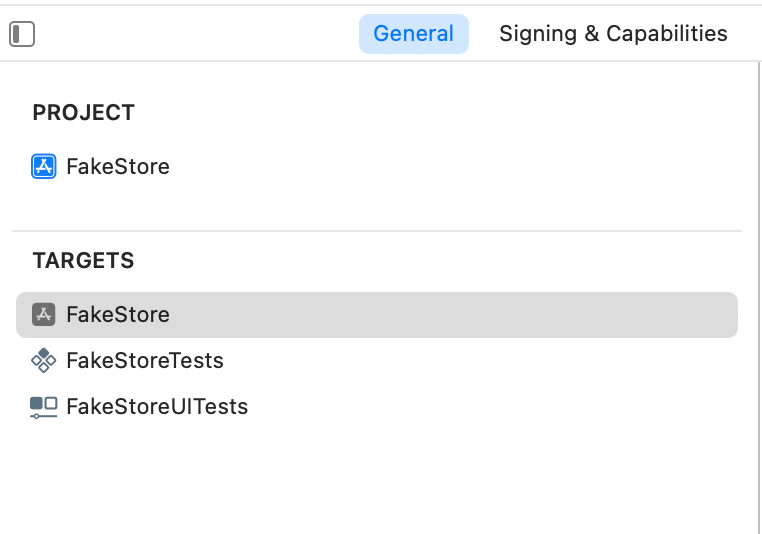Click the FakeStore project blue app icon
762x534 pixels.
point(43,167)
